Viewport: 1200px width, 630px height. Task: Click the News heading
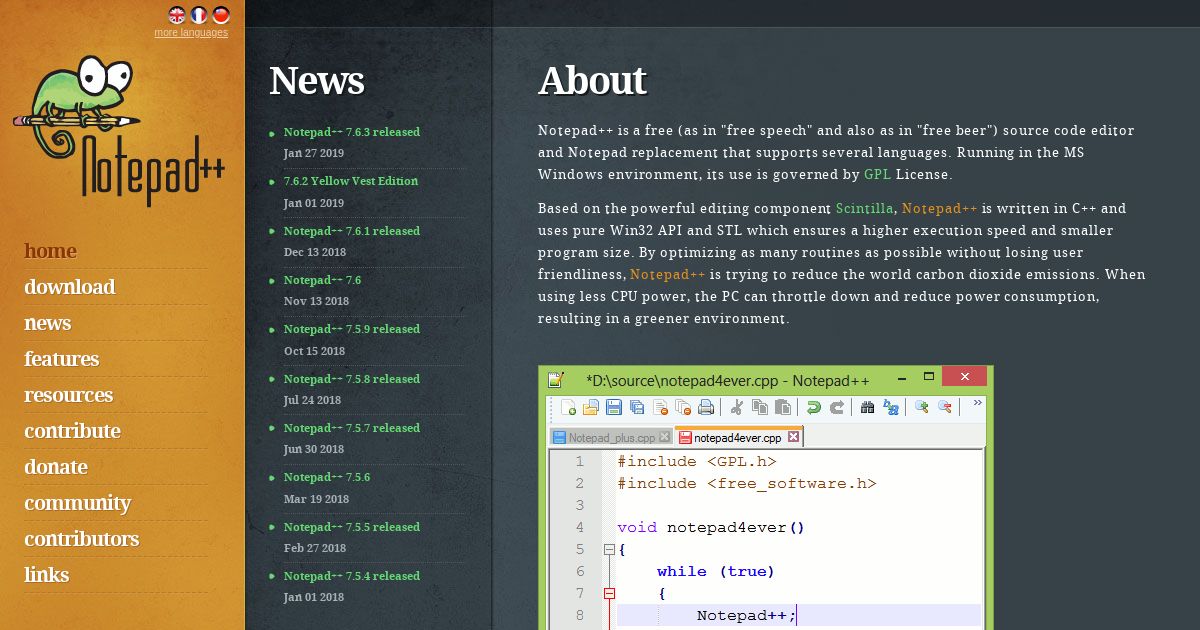[317, 81]
